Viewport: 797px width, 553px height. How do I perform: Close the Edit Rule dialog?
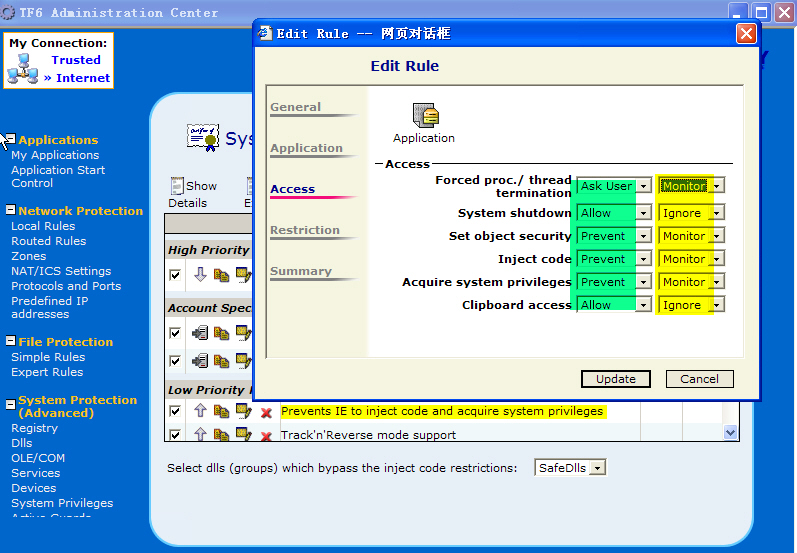pos(746,34)
